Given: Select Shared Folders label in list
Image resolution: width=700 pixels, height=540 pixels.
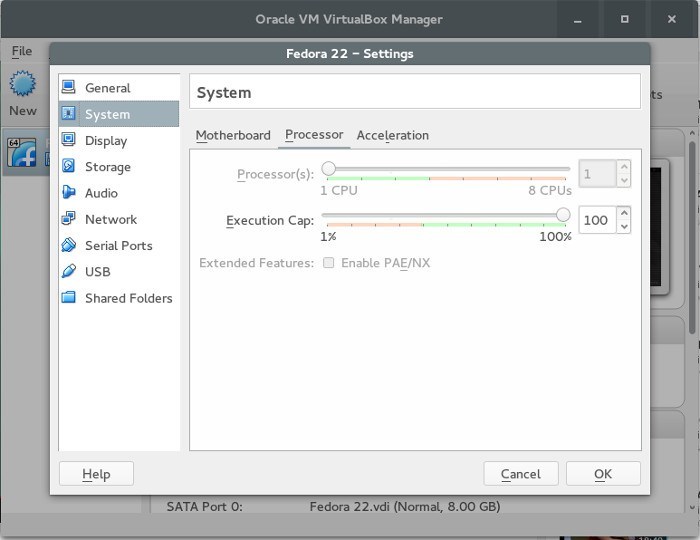Looking at the screenshot, I should tap(129, 298).
